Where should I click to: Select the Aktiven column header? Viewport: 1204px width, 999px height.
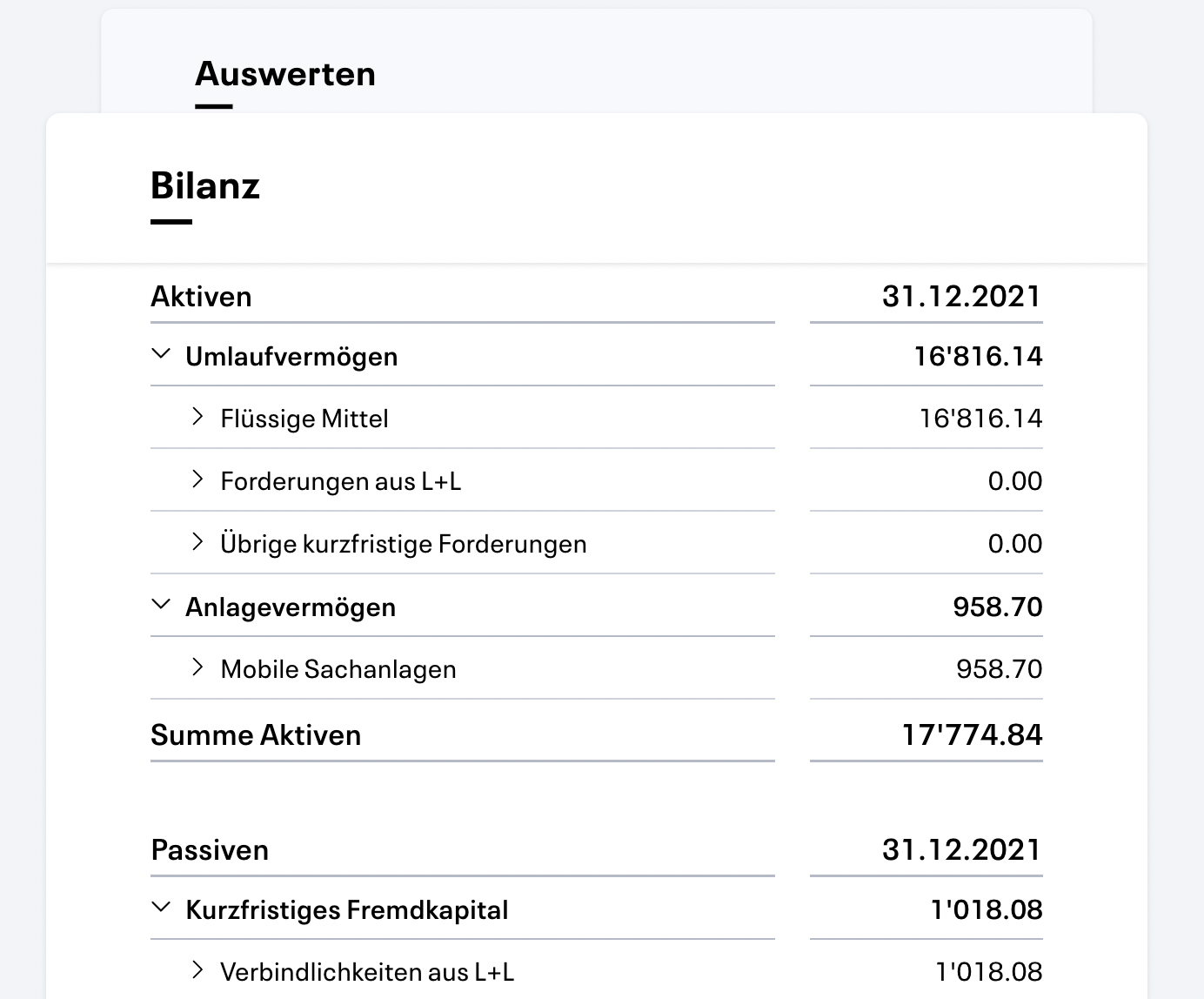pyautogui.click(x=201, y=296)
